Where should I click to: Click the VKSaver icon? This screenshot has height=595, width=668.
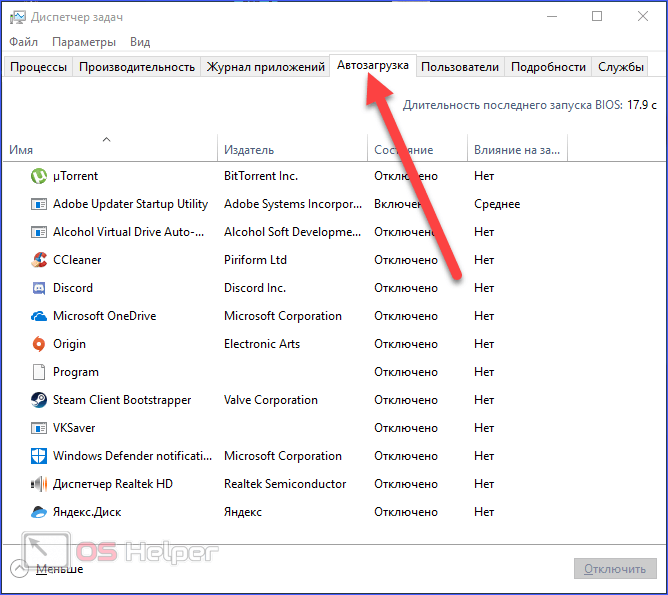tap(39, 428)
